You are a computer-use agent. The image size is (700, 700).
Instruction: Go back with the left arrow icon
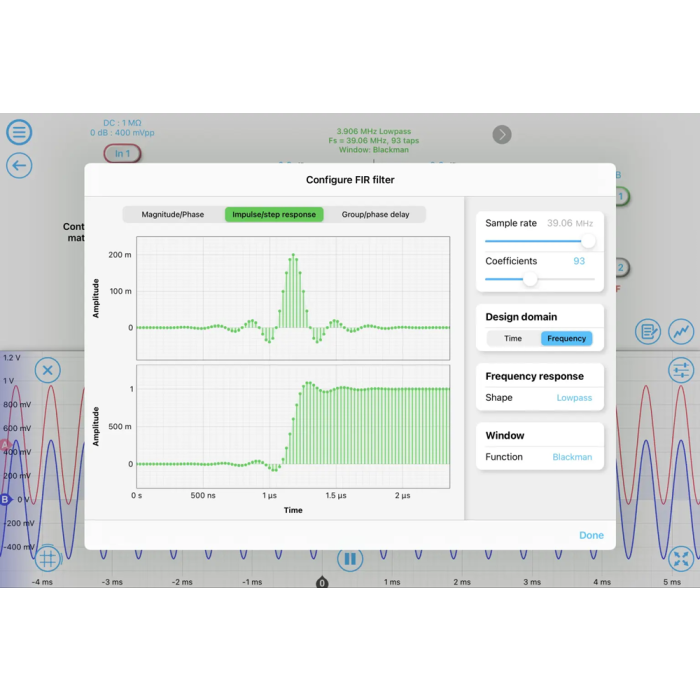pos(19,166)
